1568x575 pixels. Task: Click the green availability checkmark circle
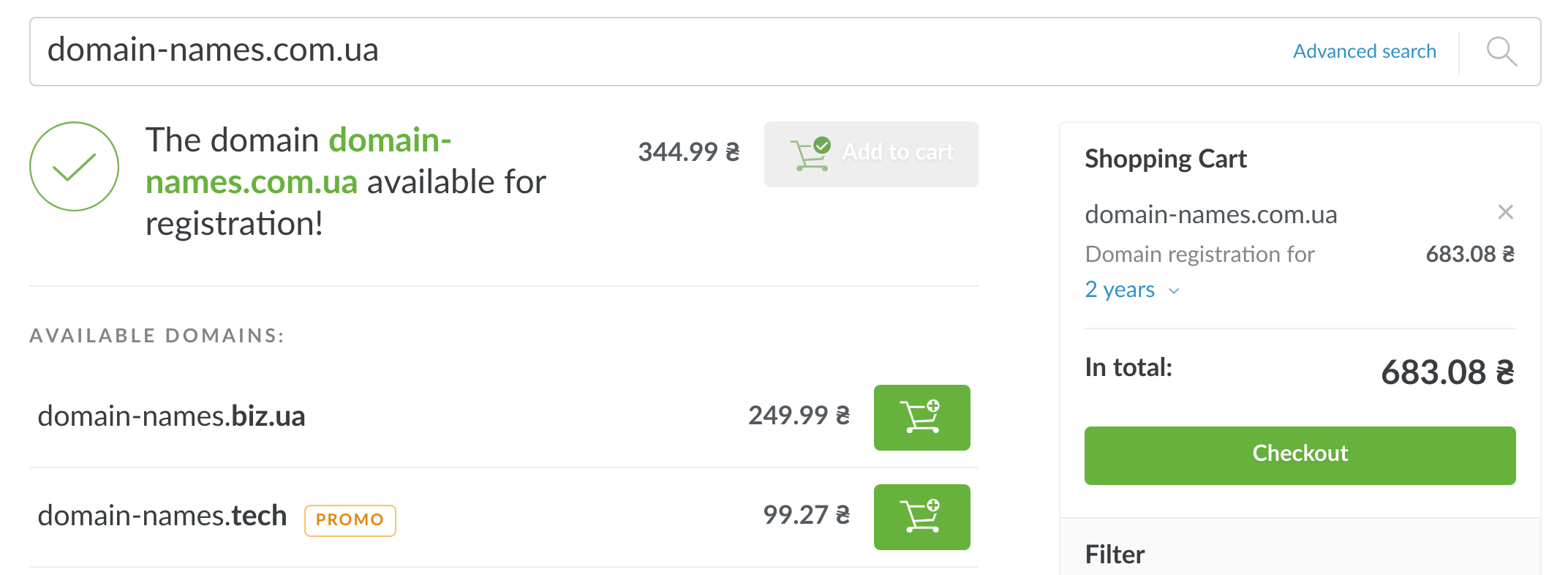pyautogui.click(x=74, y=166)
